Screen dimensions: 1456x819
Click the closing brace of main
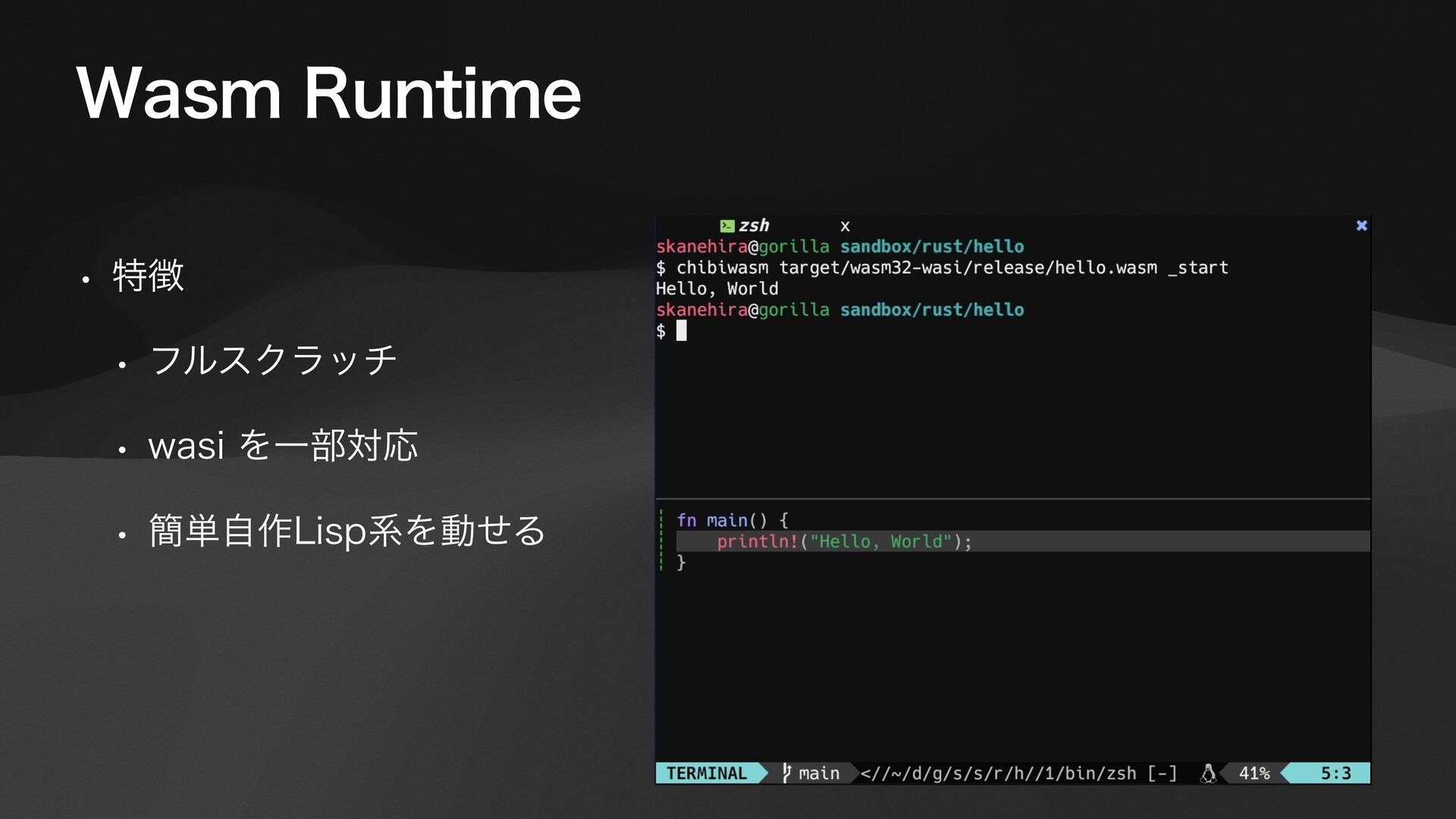681,562
